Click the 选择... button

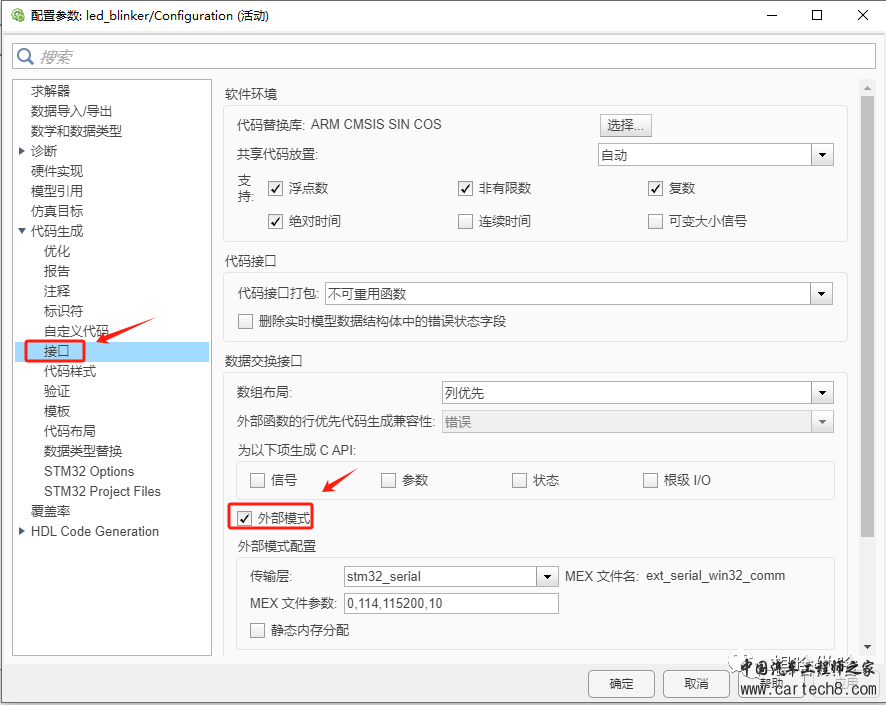[626, 125]
